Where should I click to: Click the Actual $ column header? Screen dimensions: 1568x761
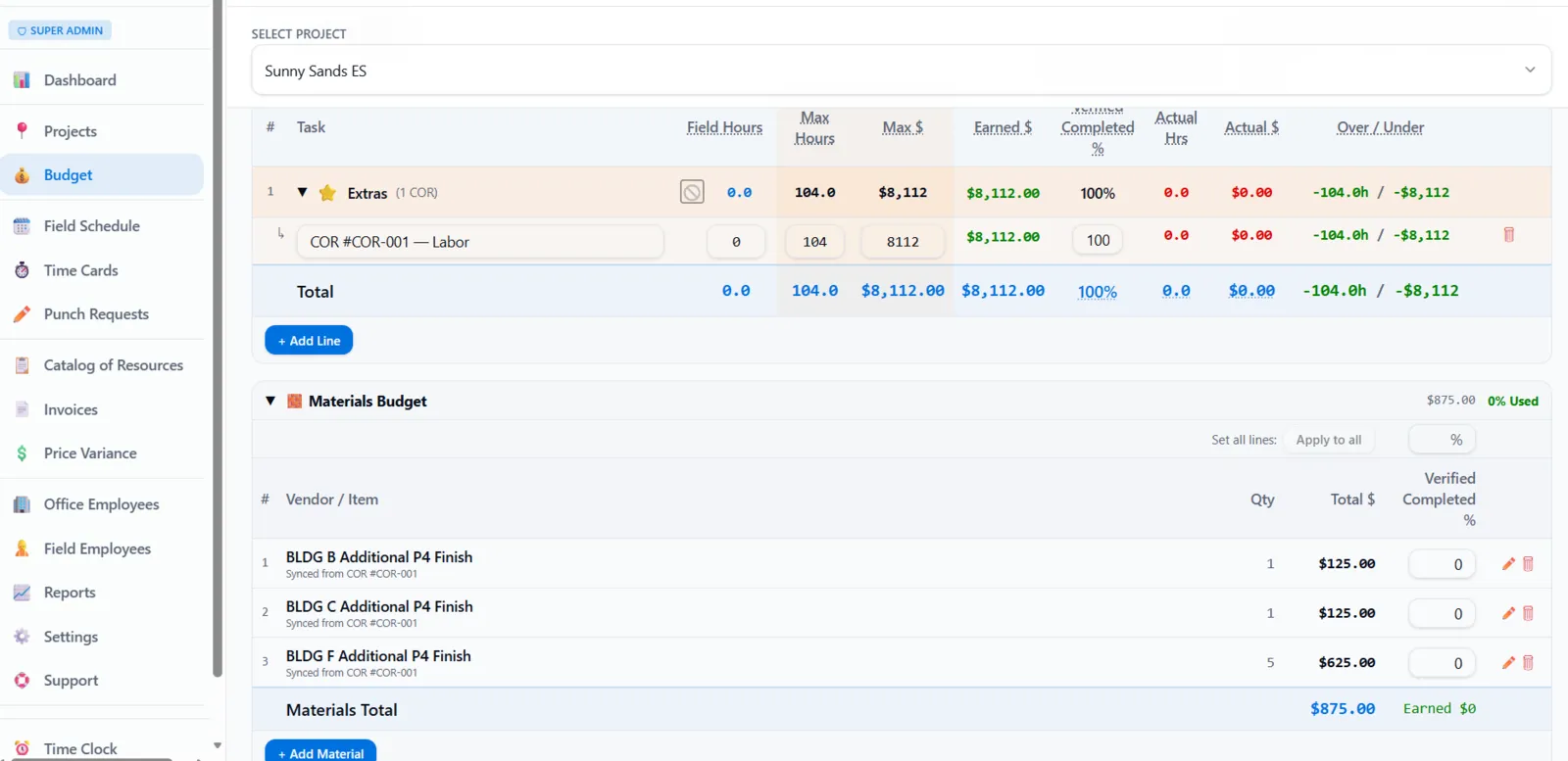[1251, 127]
